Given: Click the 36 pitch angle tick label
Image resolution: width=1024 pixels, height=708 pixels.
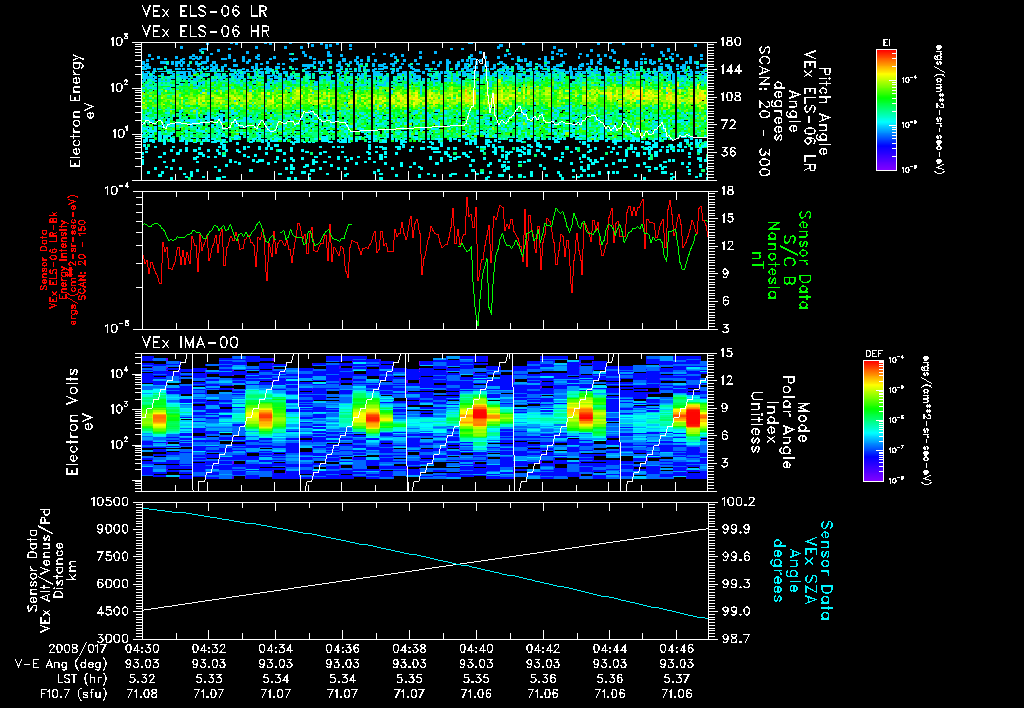Looking at the screenshot, I should click(x=728, y=152).
